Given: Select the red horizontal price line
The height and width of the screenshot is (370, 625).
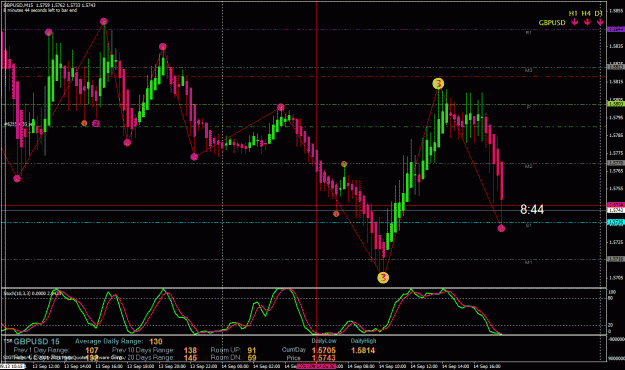Looking at the screenshot, I should pyautogui.click(x=303, y=205).
